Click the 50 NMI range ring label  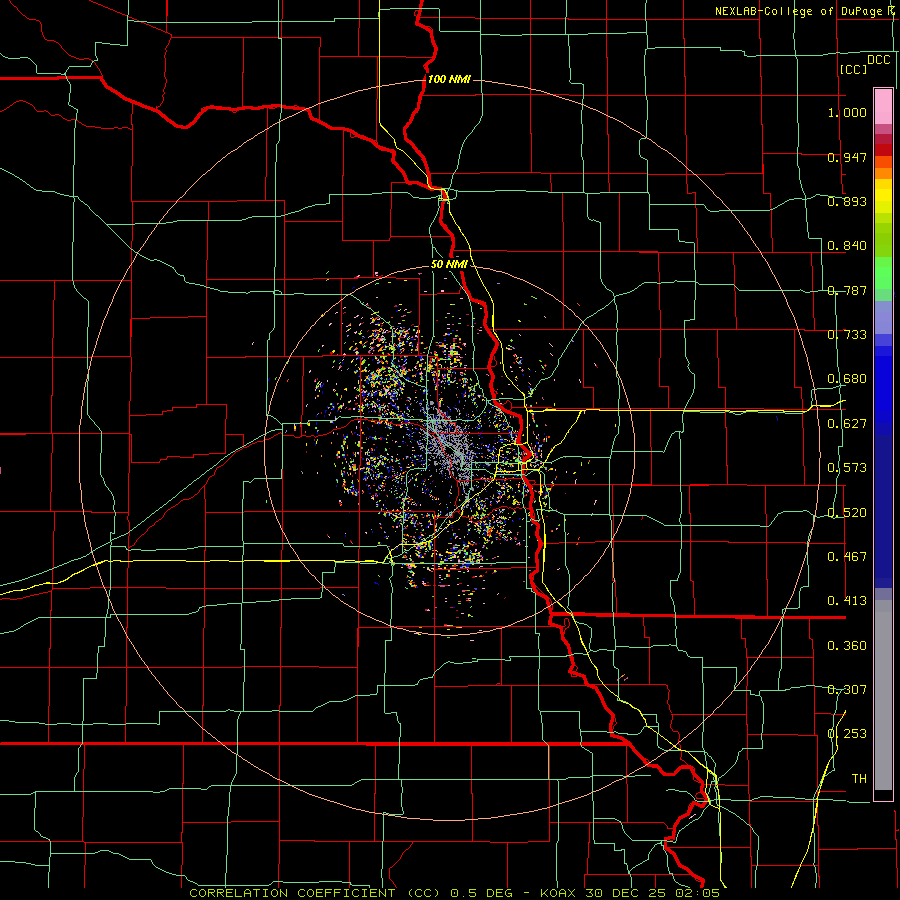coord(449,264)
